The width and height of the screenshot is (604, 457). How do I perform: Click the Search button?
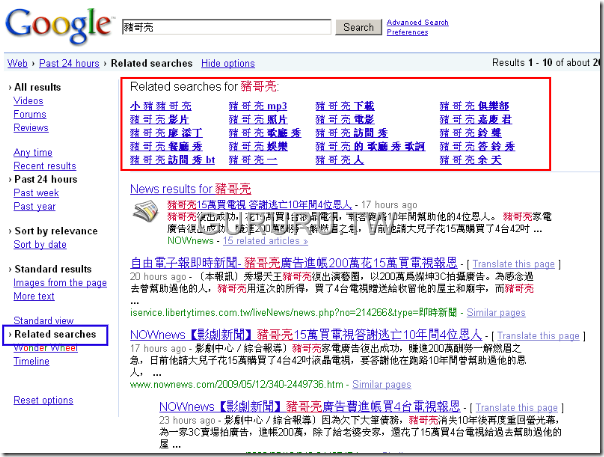coord(358,27)
